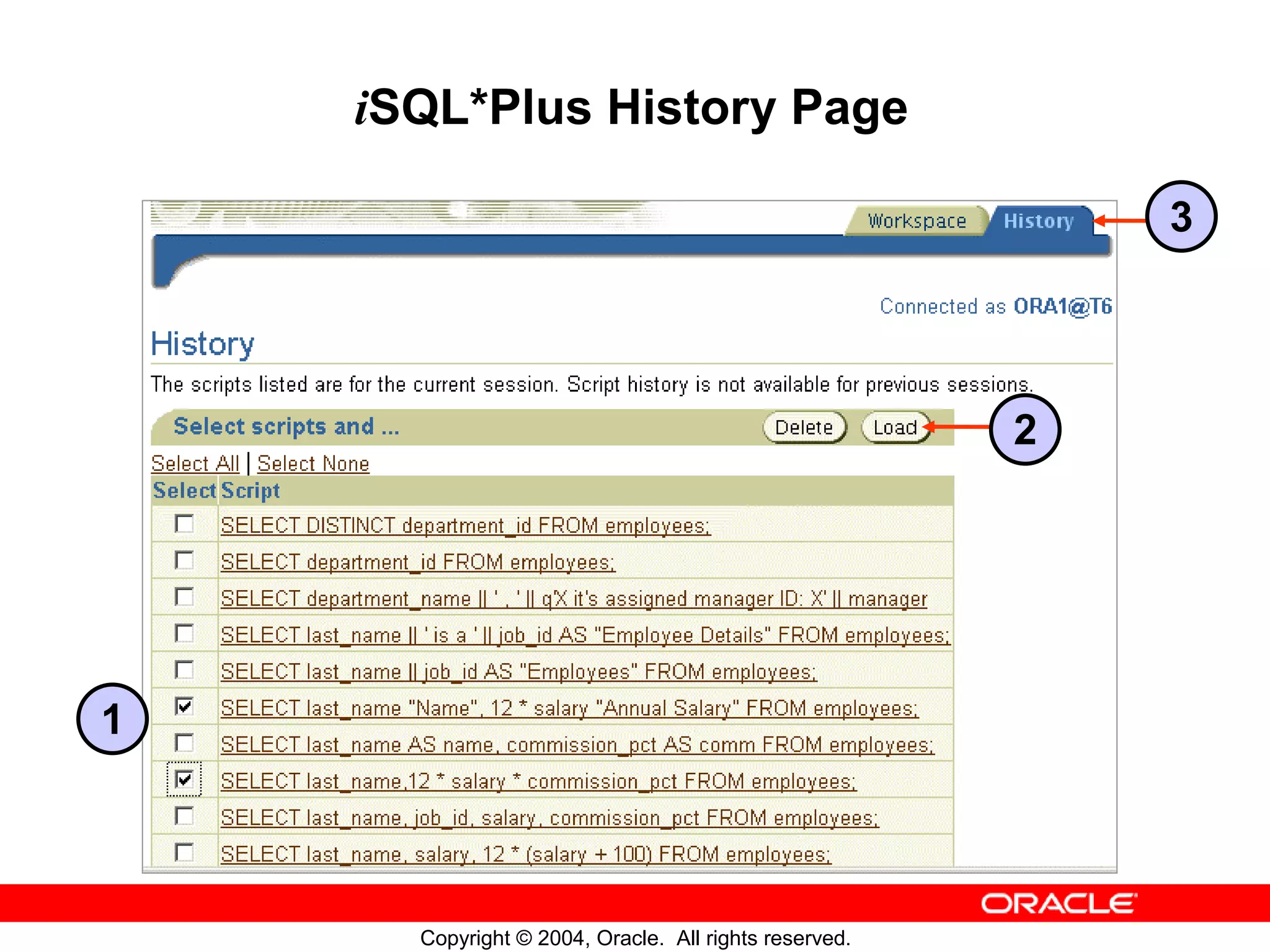The width and height of the screenshot is (1270, 952).
Task: Open the department_name assigned manager script link
Action: click(574, 599)
